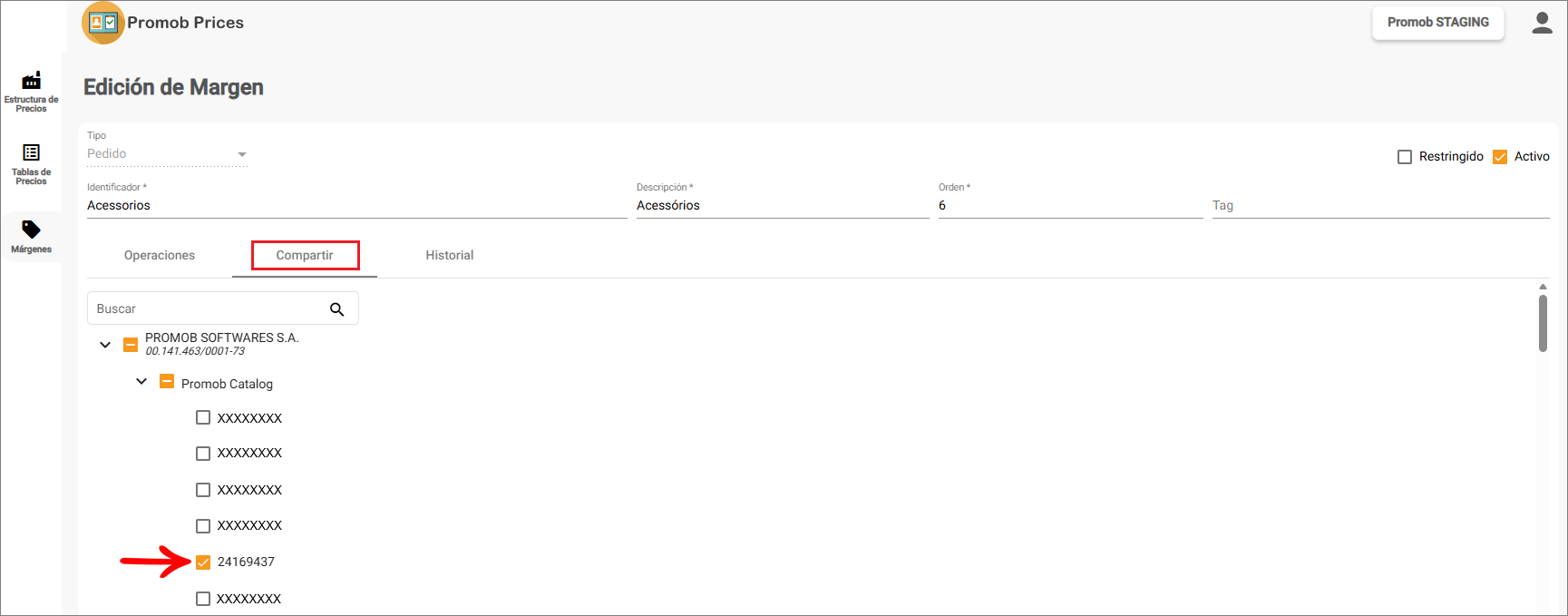Click the Promob Prices title text
1568x616 pixels.
tap(185, 23)
